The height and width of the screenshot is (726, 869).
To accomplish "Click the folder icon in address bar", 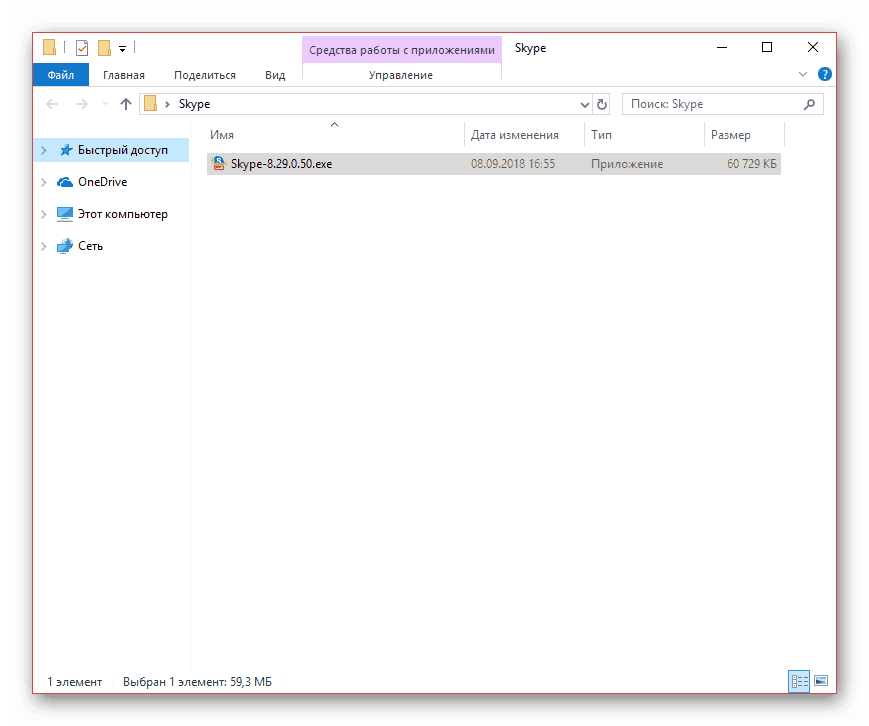I will 150,104.
